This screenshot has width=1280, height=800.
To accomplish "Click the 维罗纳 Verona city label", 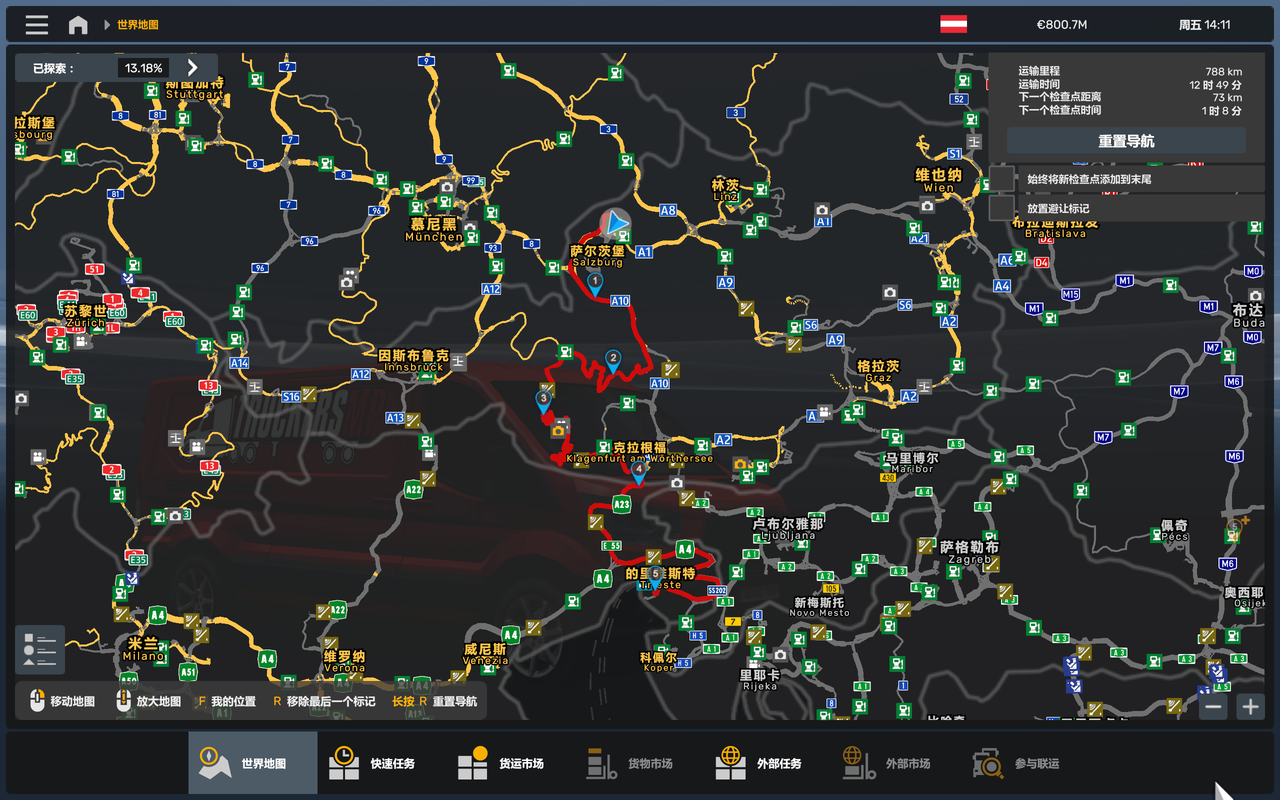I will click(344, 661).
